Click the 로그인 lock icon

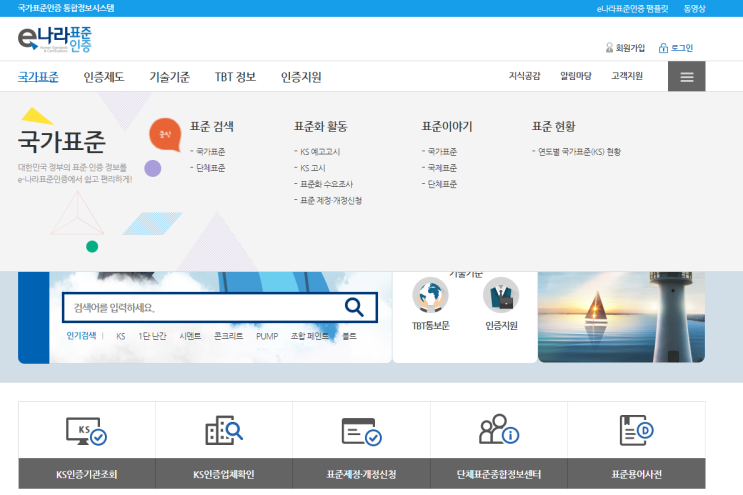pyautogui.click(x=663, y=48)
